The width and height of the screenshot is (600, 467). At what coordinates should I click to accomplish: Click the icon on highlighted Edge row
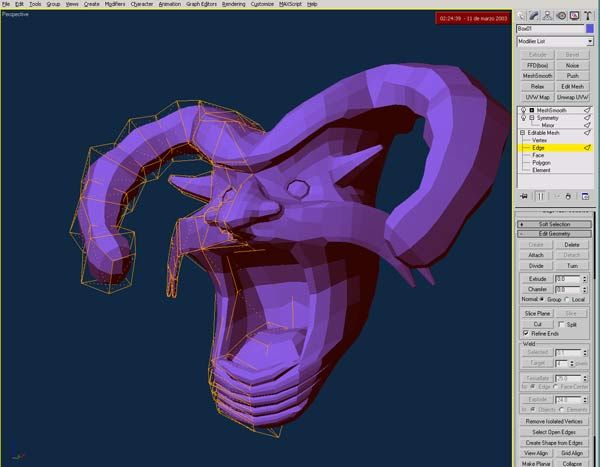click(x=587, y=148)
